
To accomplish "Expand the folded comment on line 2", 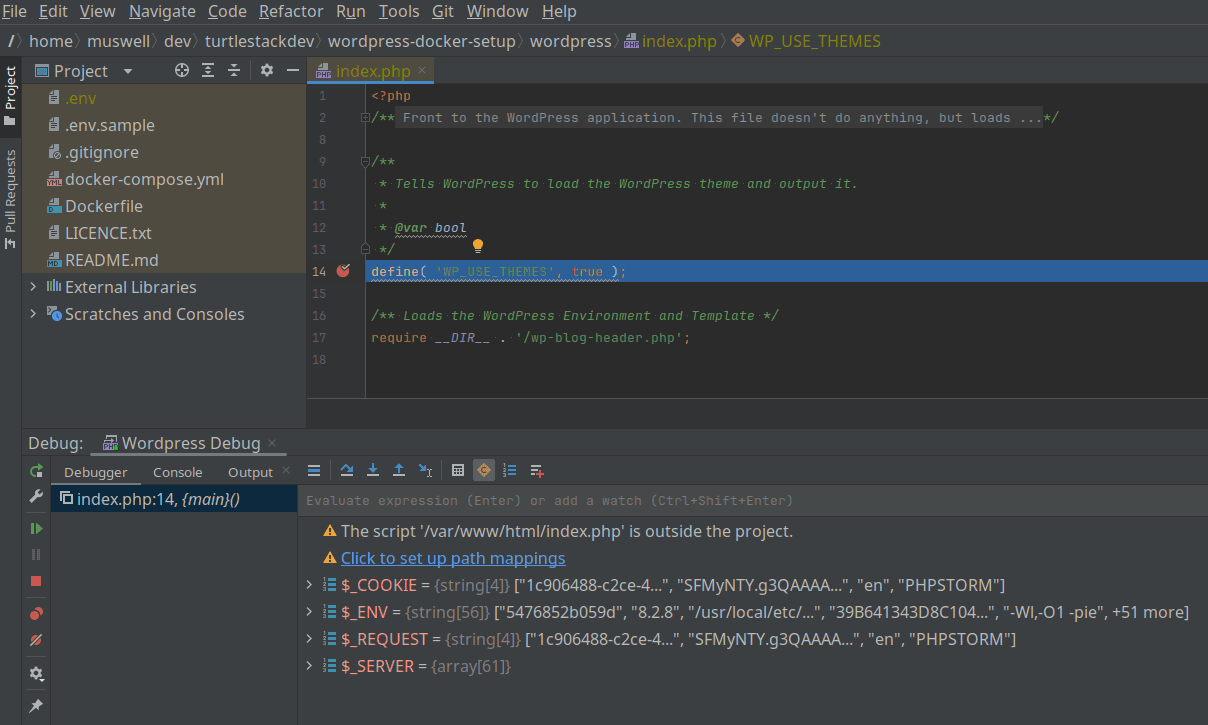I will pos(366,118).
